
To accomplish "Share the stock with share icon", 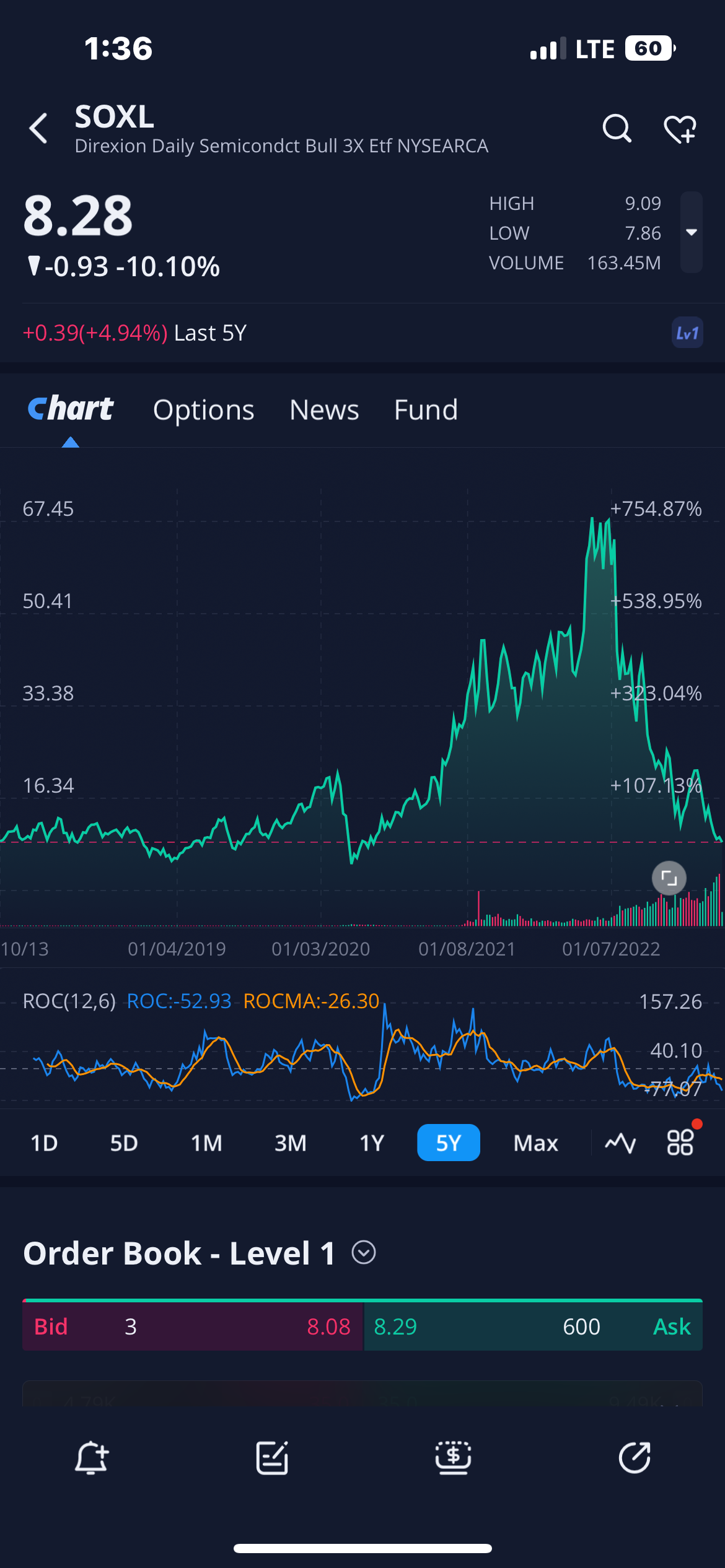I will click(x=635, y=1458).
